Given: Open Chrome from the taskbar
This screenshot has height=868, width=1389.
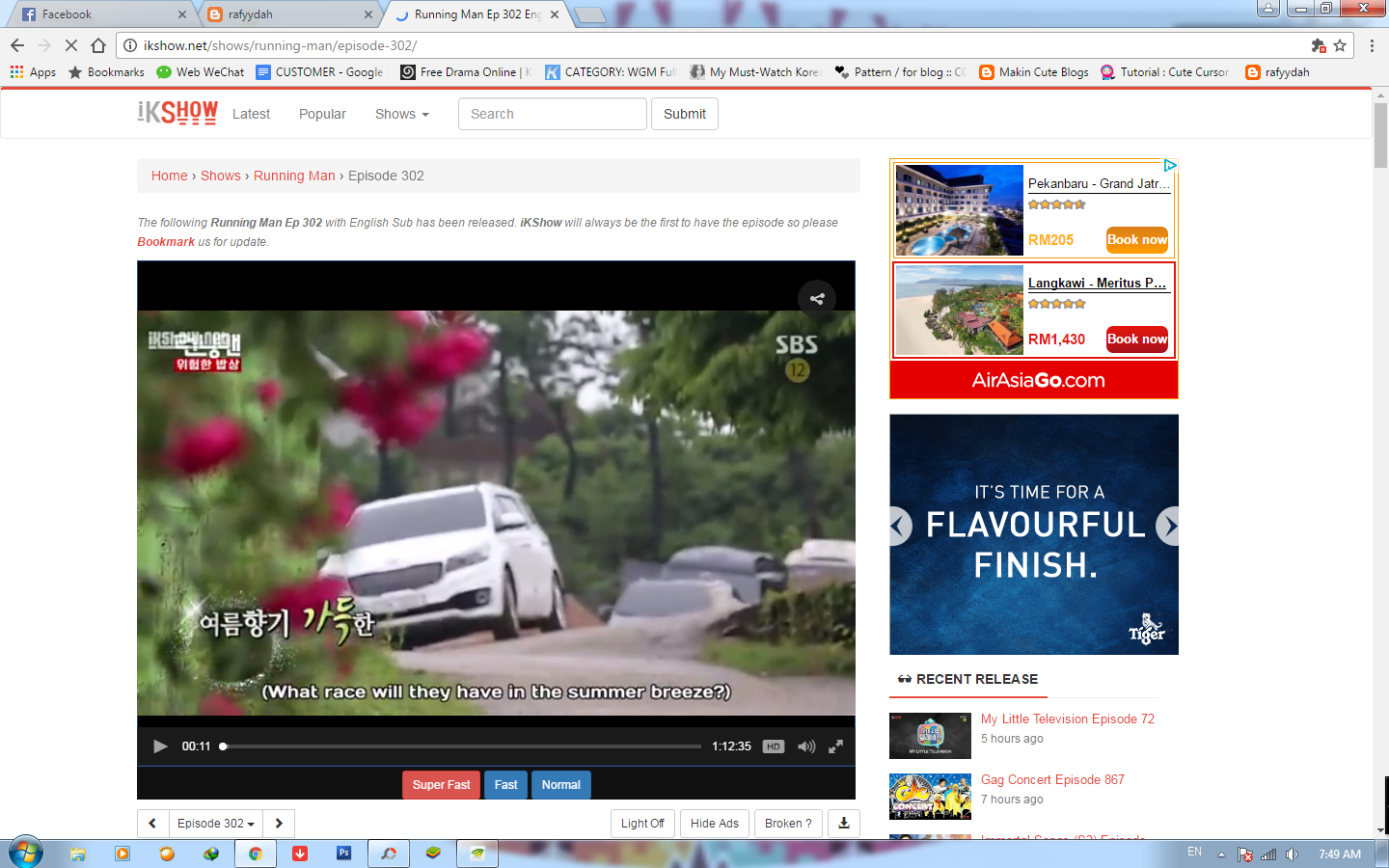Looking at the screenshot, I should (256, 854).
